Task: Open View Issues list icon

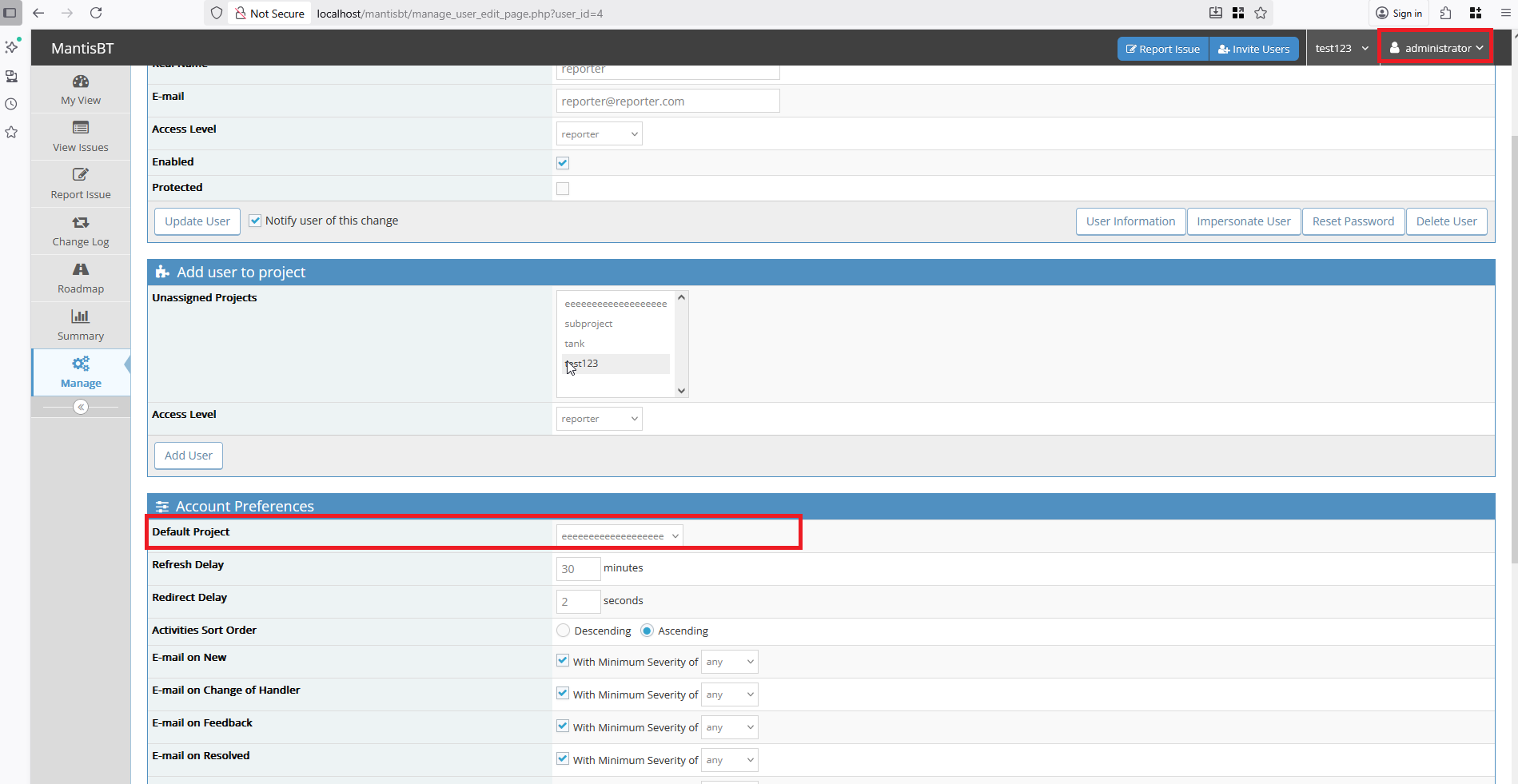Action: pyautogui.click(x=81, y=128)
